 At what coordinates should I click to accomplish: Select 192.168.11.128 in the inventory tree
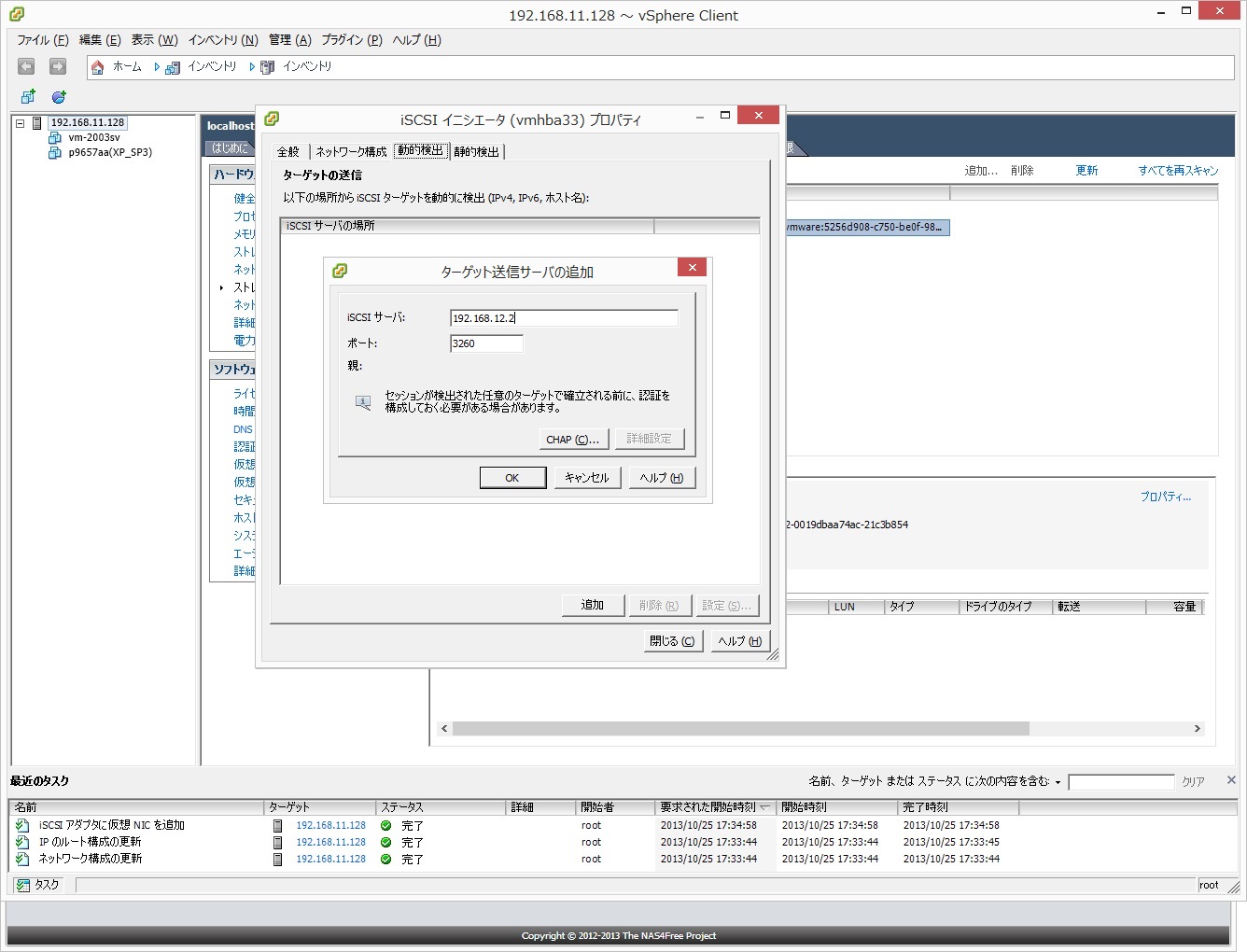tap(88, 123)
